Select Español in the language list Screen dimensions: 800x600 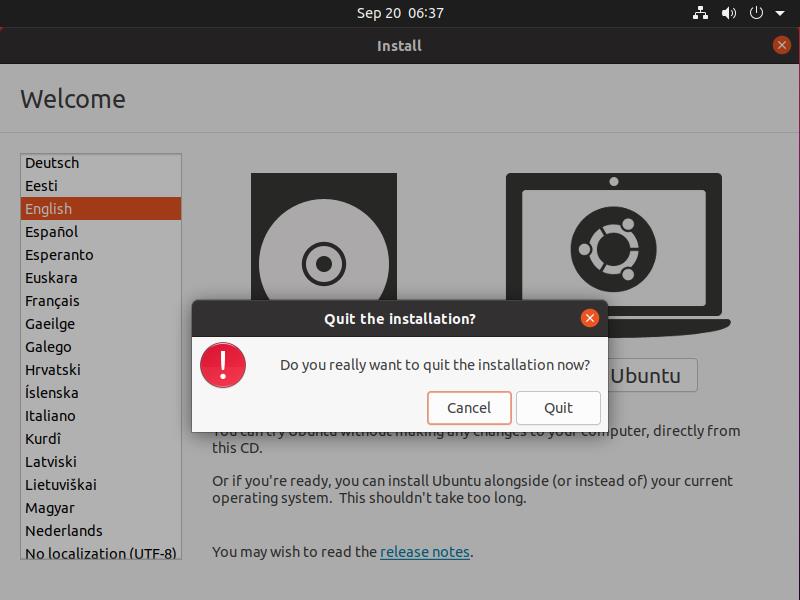pyautogui.click(x=101, y=232)
